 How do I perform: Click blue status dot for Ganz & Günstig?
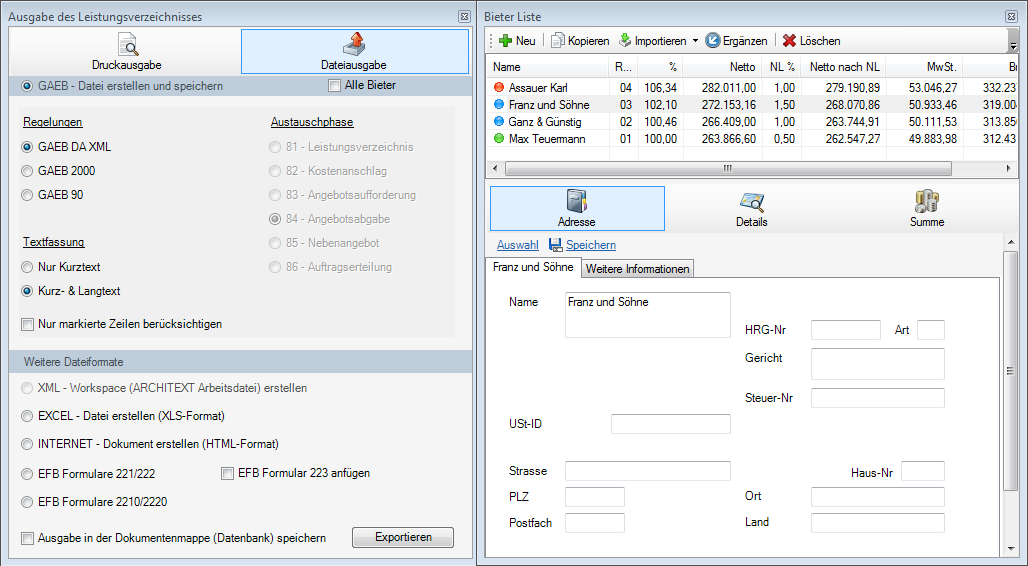click(x=499, y=121)
